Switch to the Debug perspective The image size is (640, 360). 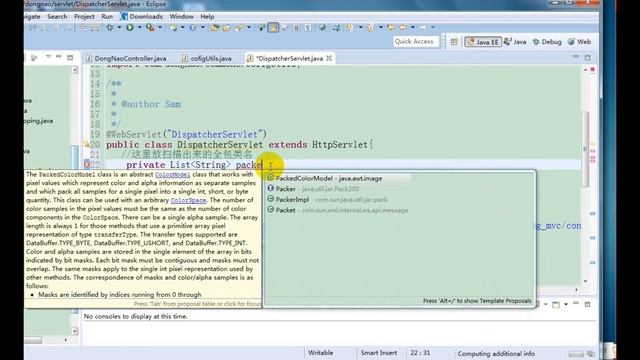pos(547,42)
